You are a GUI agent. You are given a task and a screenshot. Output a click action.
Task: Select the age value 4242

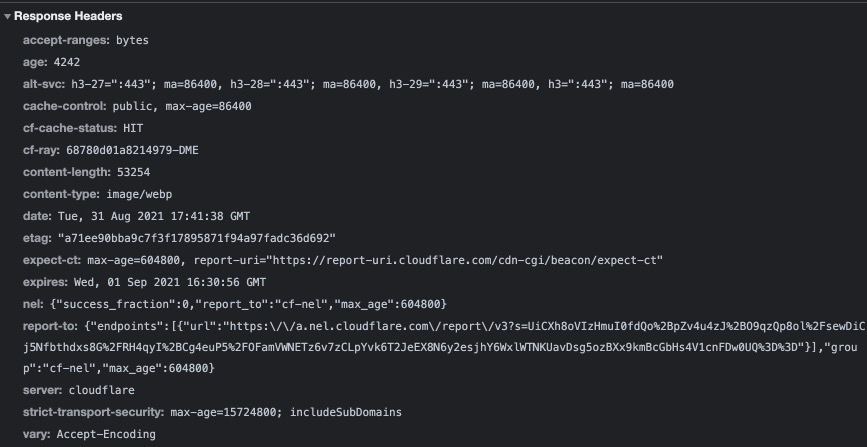pos(68,62)
